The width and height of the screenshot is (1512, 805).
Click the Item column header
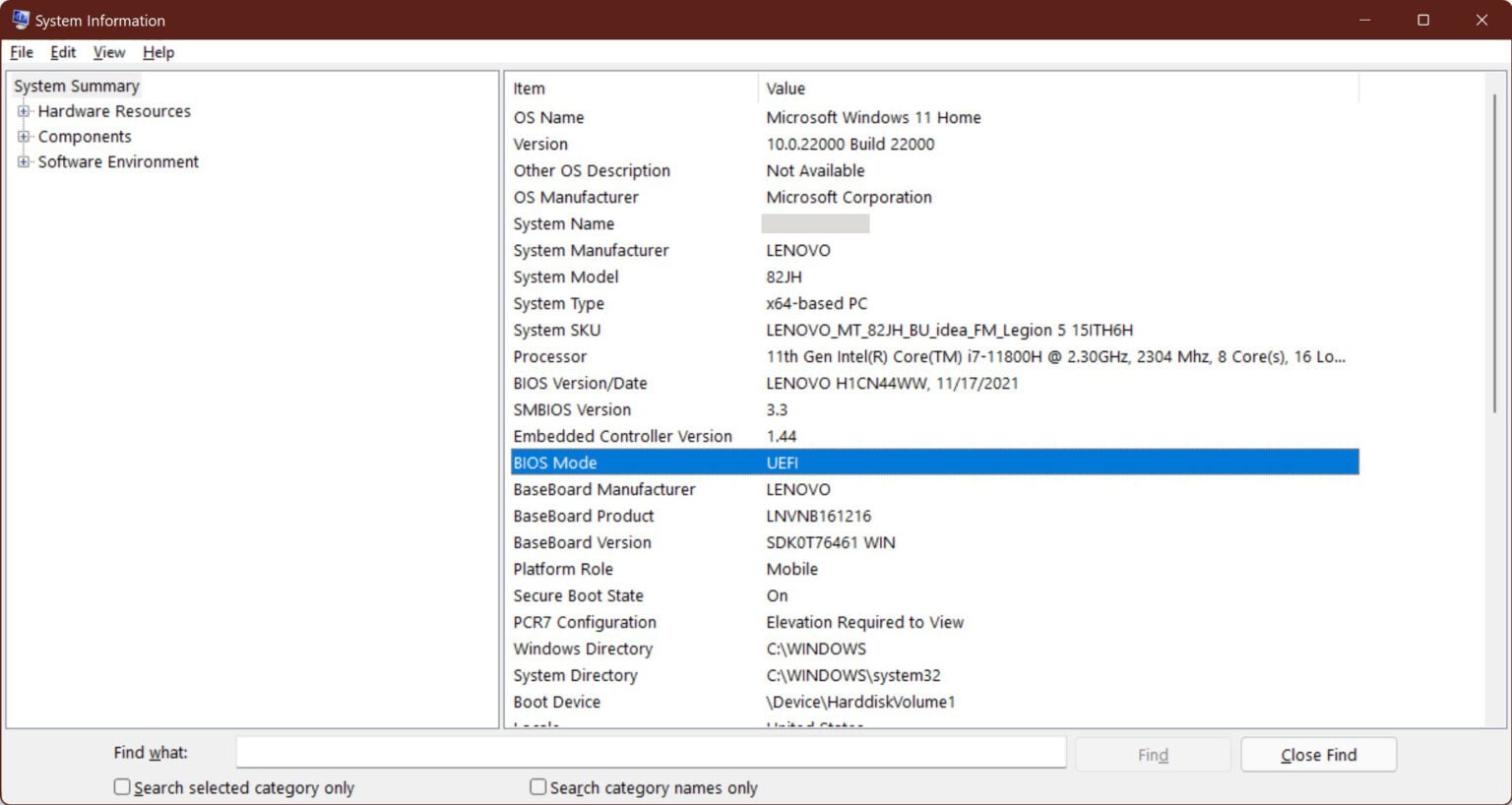[x=530, y=88]
